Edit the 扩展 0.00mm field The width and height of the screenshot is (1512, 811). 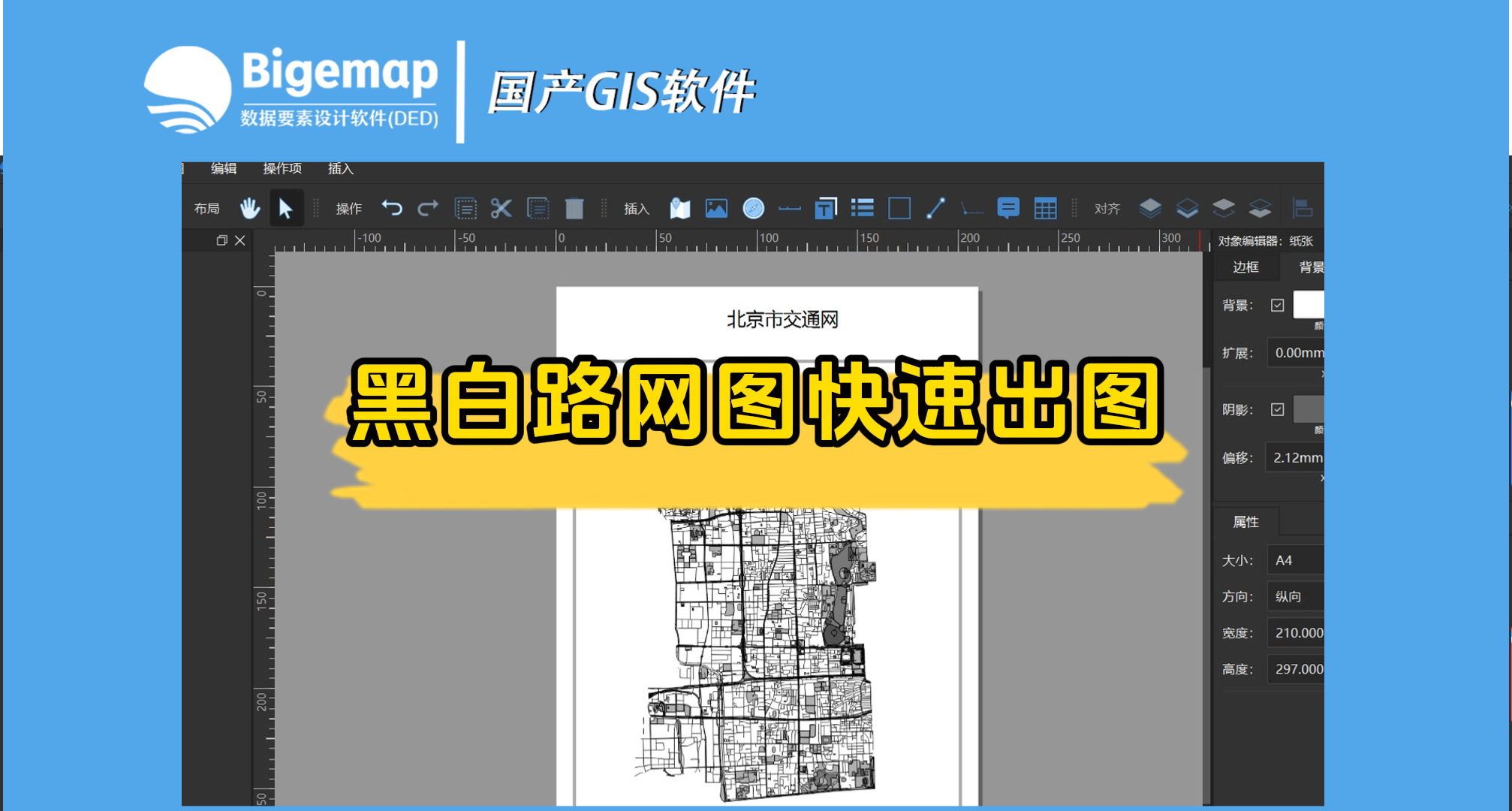[x=1296, y=352]
